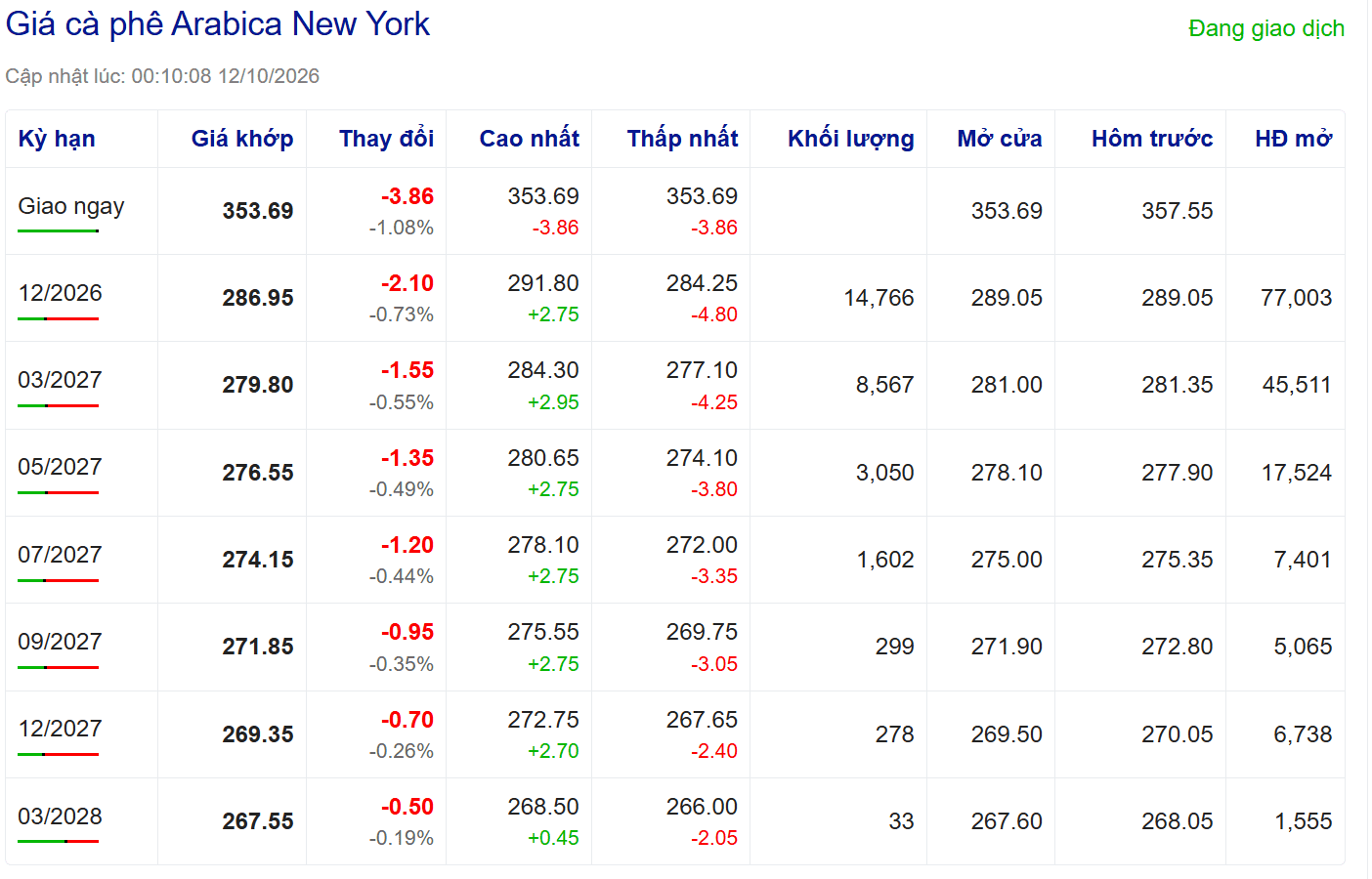Image resolution: width=1372 pixels, height=879 pixels.
Task: Select the matched price 279.80
Action: (x=258, y=385)
